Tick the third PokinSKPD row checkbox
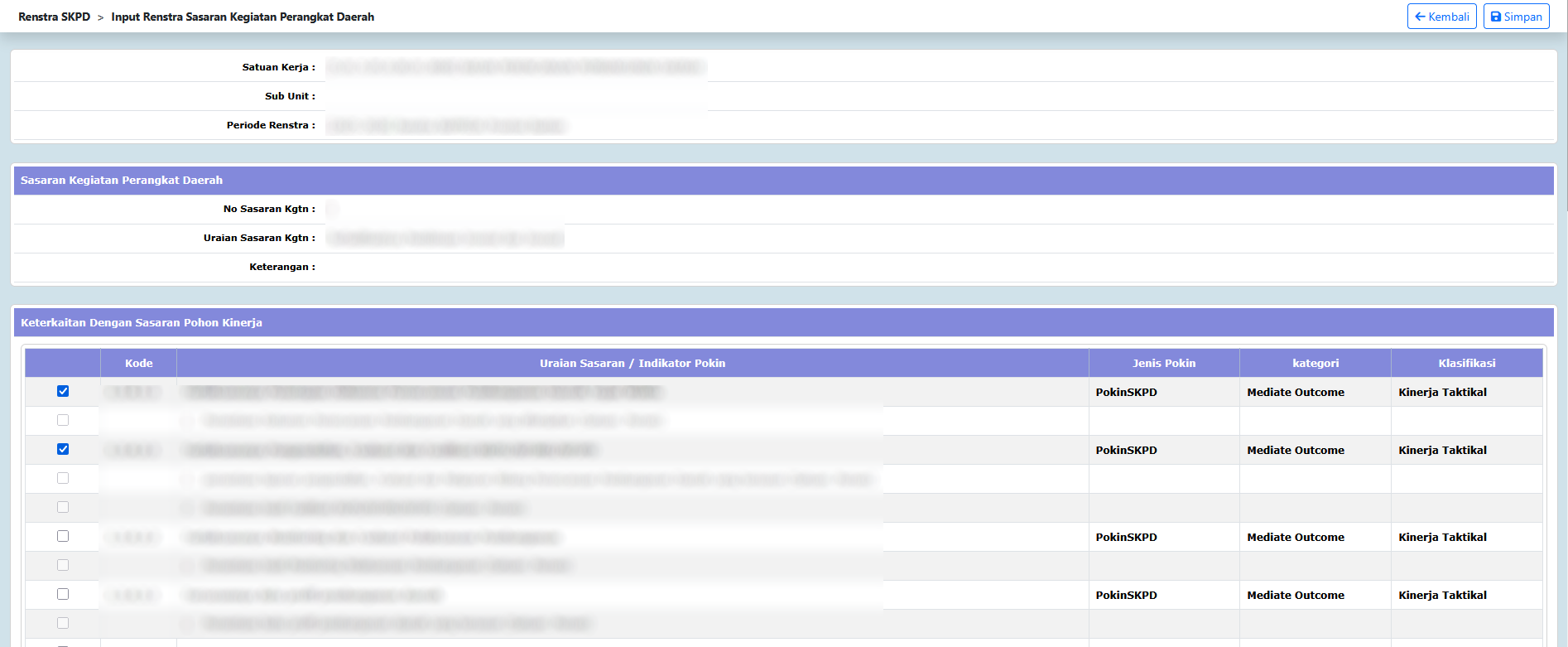1568x647 pixels. point(63,536)
